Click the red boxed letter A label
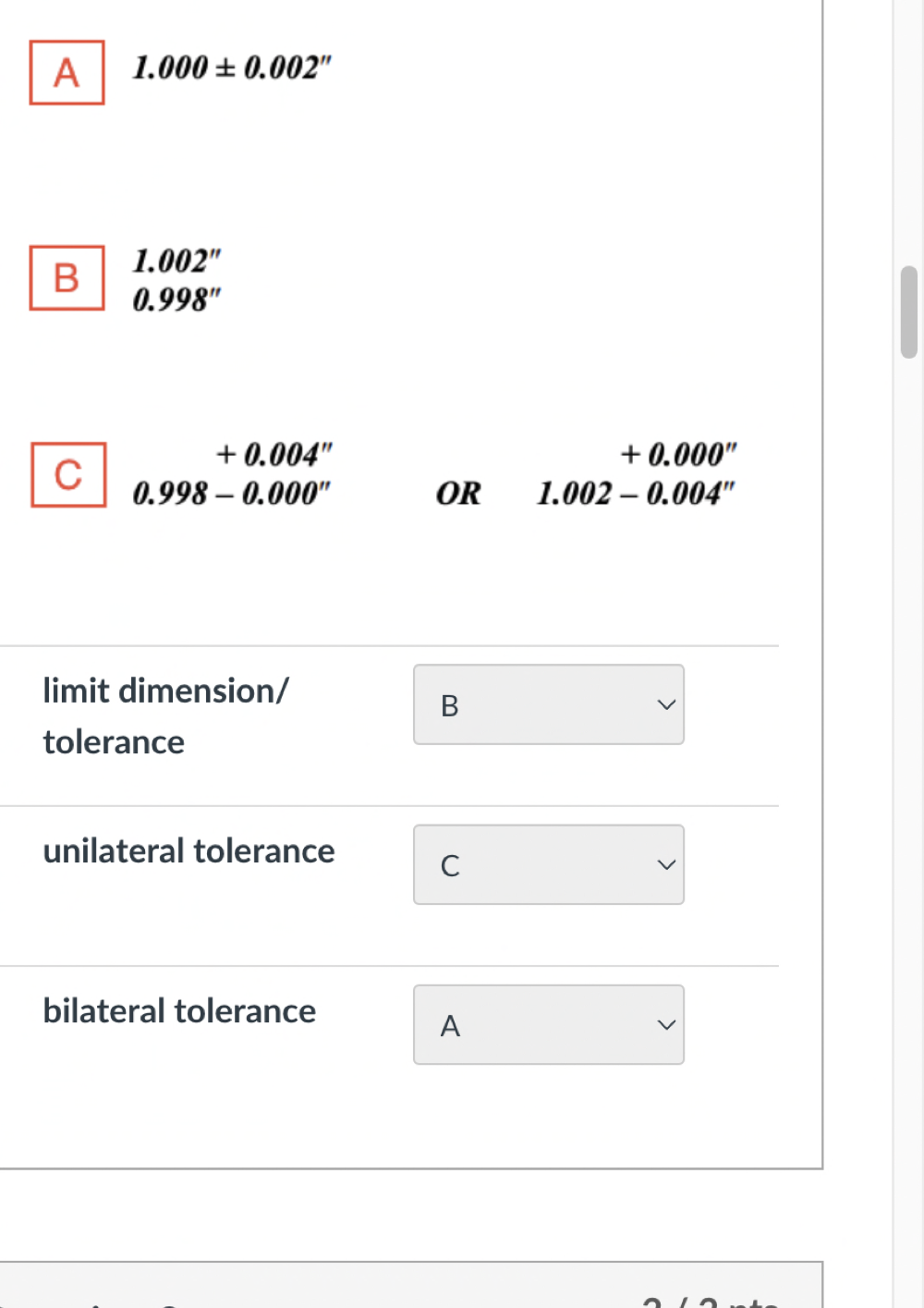Screen dimensions: 924x1308 (67, 72)
